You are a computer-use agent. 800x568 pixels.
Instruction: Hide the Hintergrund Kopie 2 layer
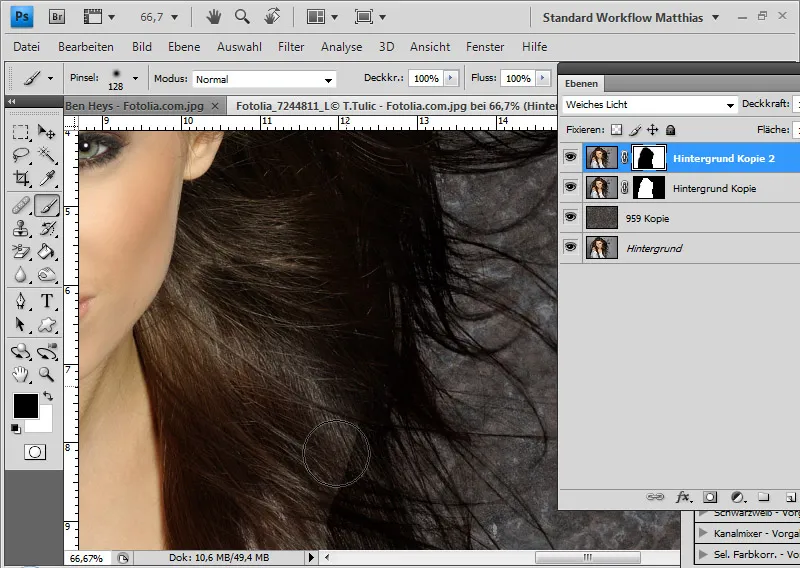coord(570,158)
